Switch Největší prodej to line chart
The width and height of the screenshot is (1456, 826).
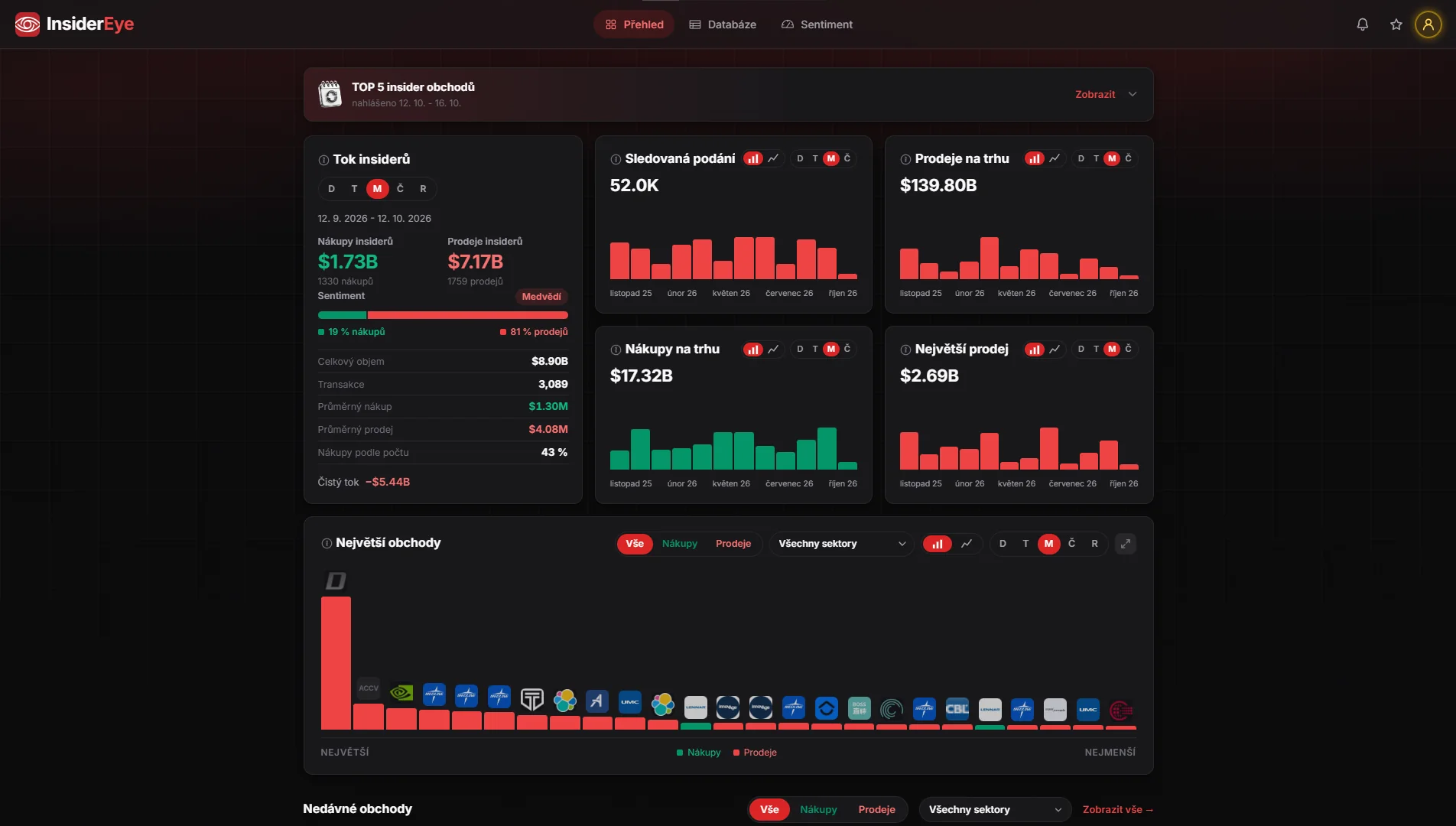coord(1055,349)
